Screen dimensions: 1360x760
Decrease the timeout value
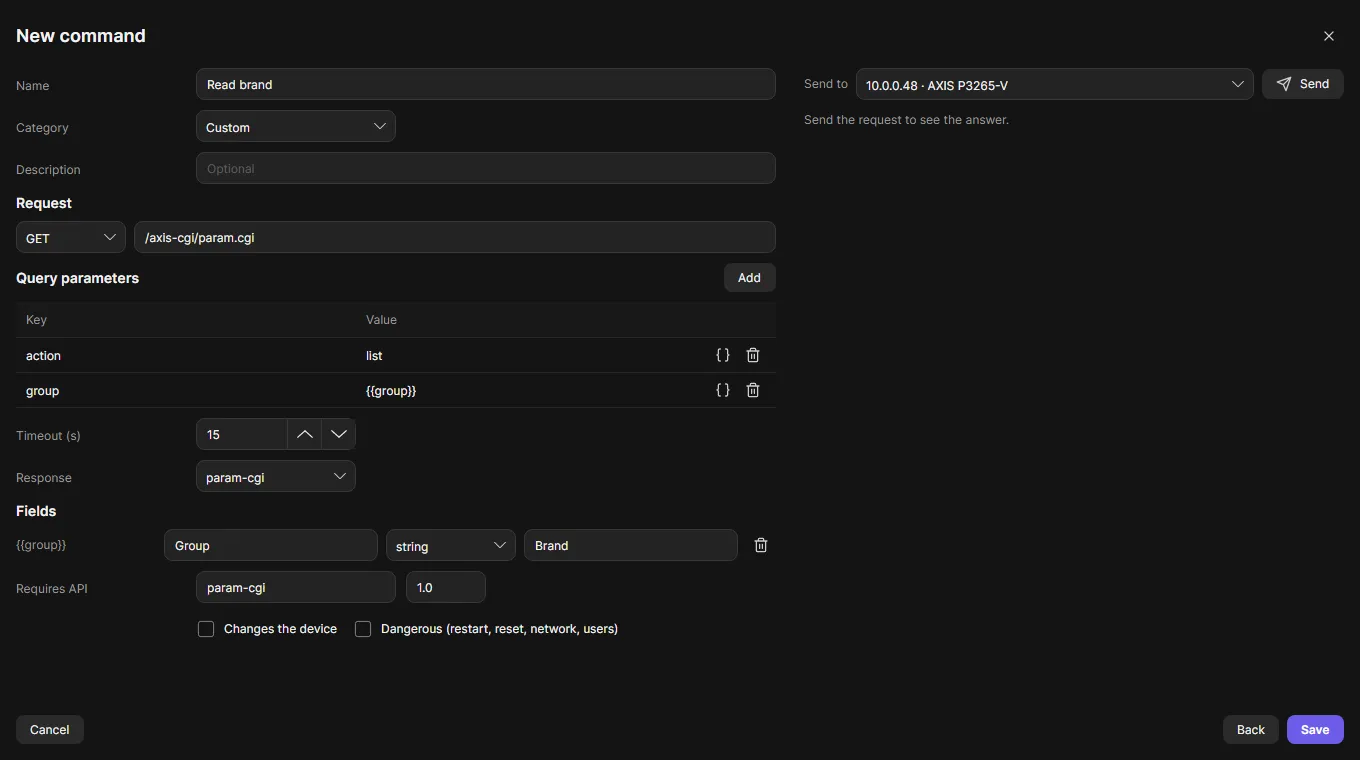[339, 434]
